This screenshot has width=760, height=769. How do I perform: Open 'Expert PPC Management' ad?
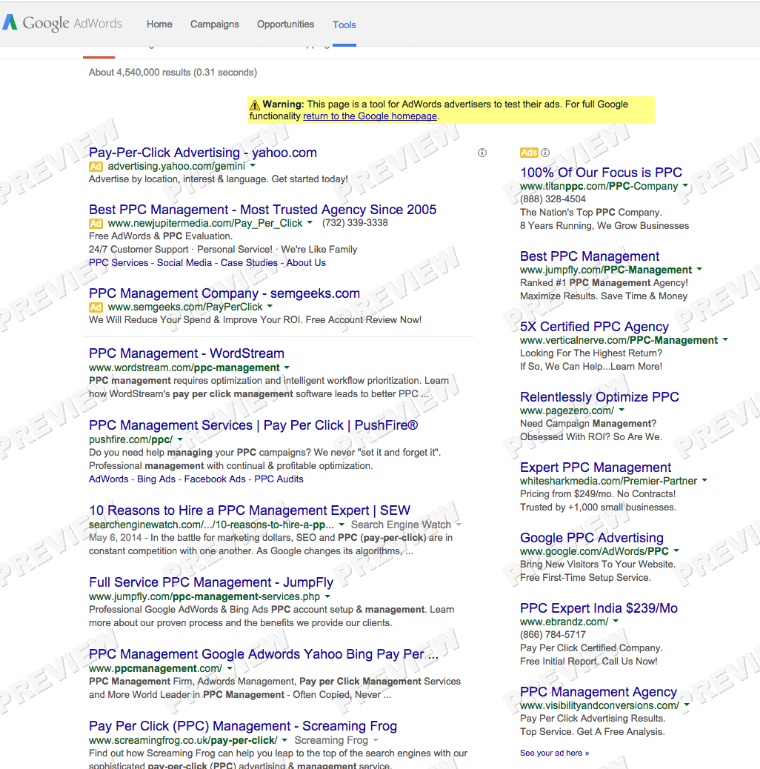595,467
